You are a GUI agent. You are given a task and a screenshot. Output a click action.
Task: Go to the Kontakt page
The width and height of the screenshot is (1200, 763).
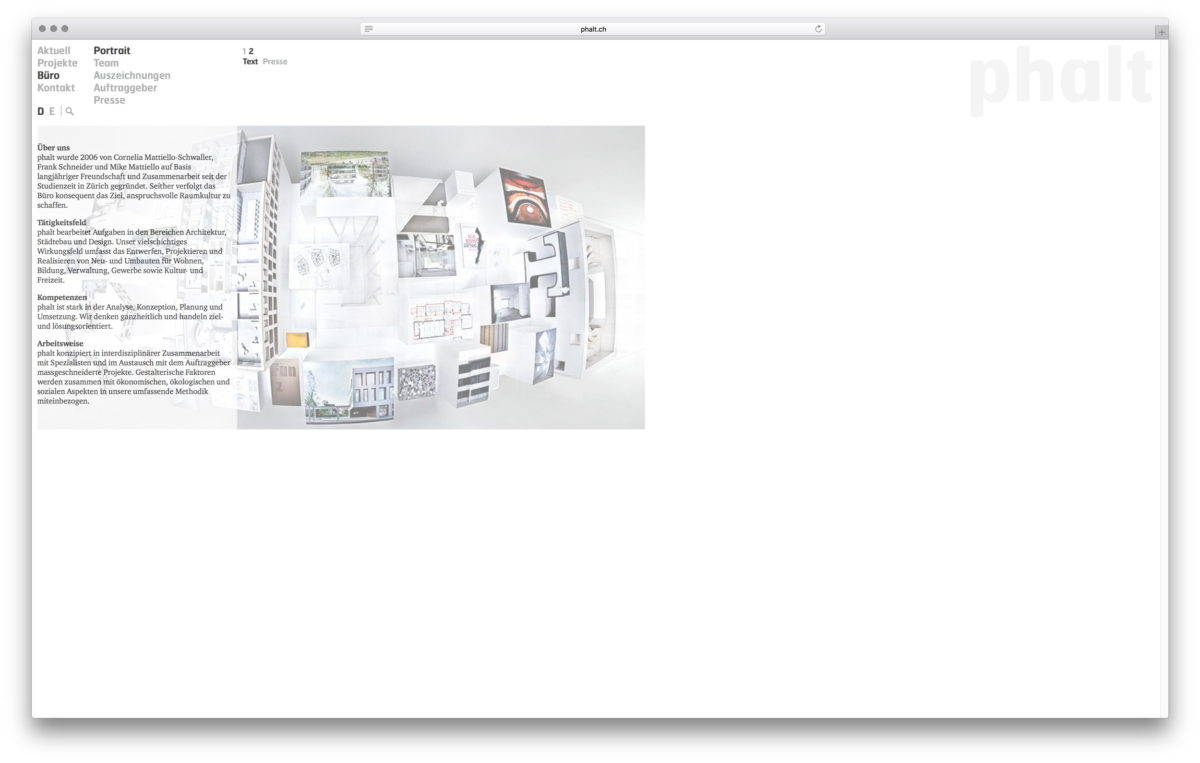pos(56,88)
